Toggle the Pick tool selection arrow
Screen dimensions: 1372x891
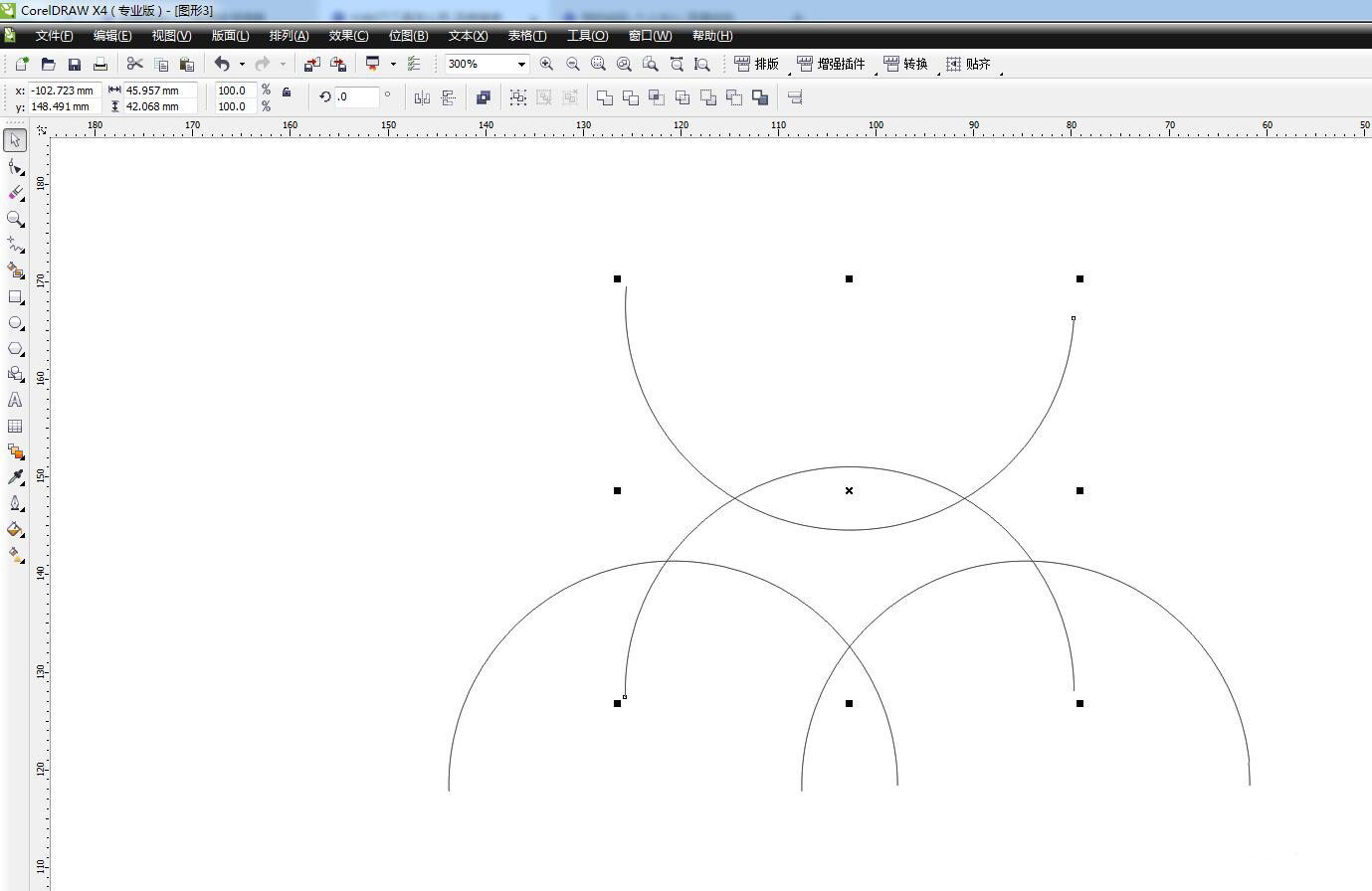(15, 140)
